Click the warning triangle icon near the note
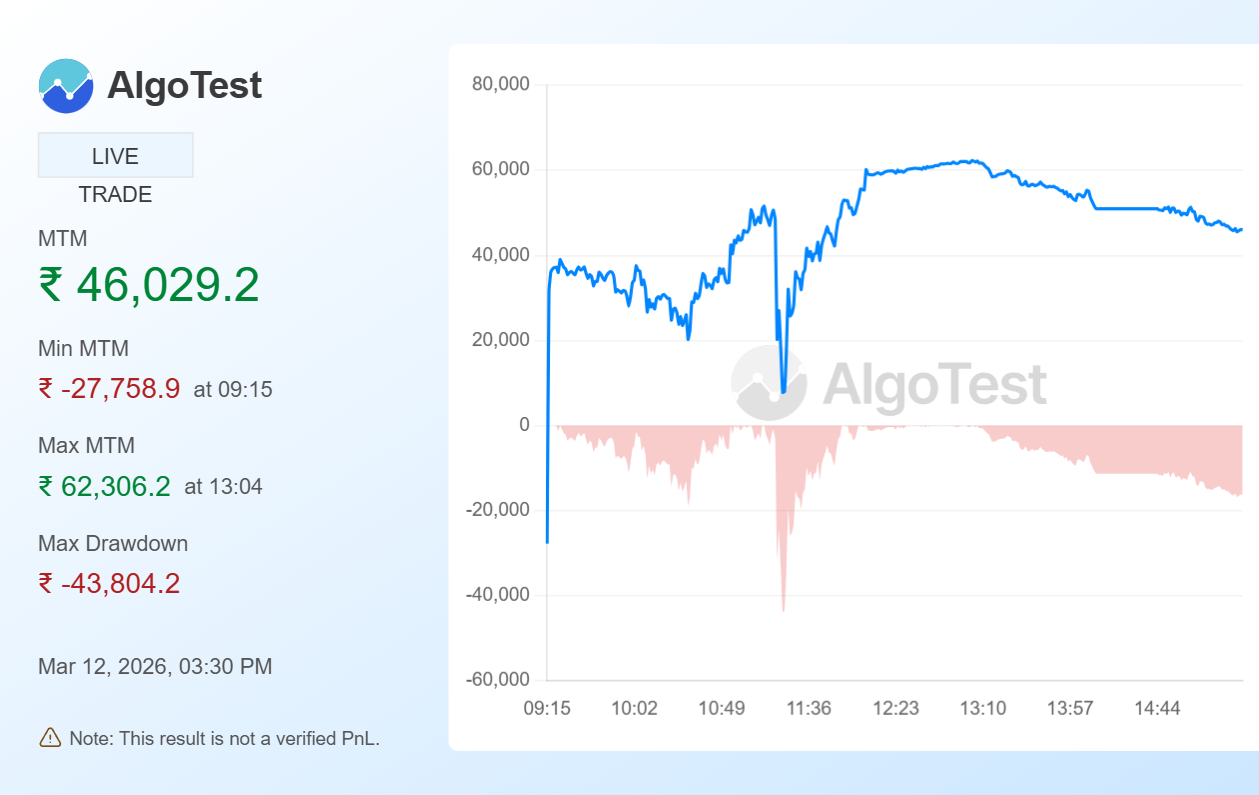This screenshot has height=795, width=1259. [49, 738]
